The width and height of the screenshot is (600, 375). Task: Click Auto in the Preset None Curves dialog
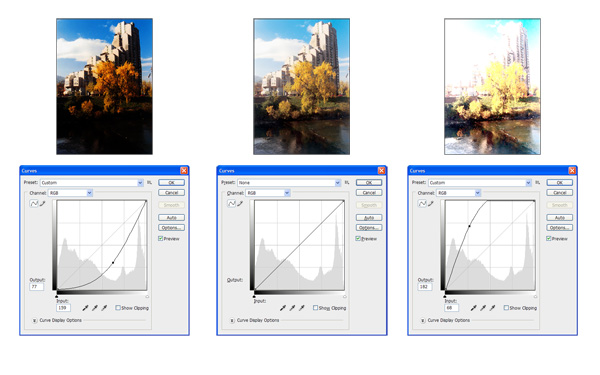[369, 217]
